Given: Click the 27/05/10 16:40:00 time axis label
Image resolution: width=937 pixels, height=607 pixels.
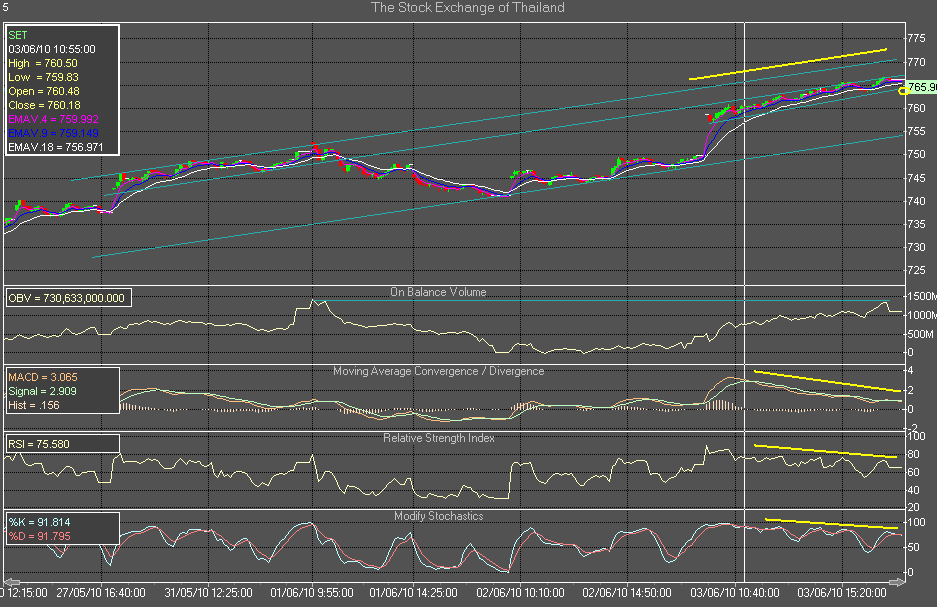Looking at the screenshot, I should [x=101, y=593].
